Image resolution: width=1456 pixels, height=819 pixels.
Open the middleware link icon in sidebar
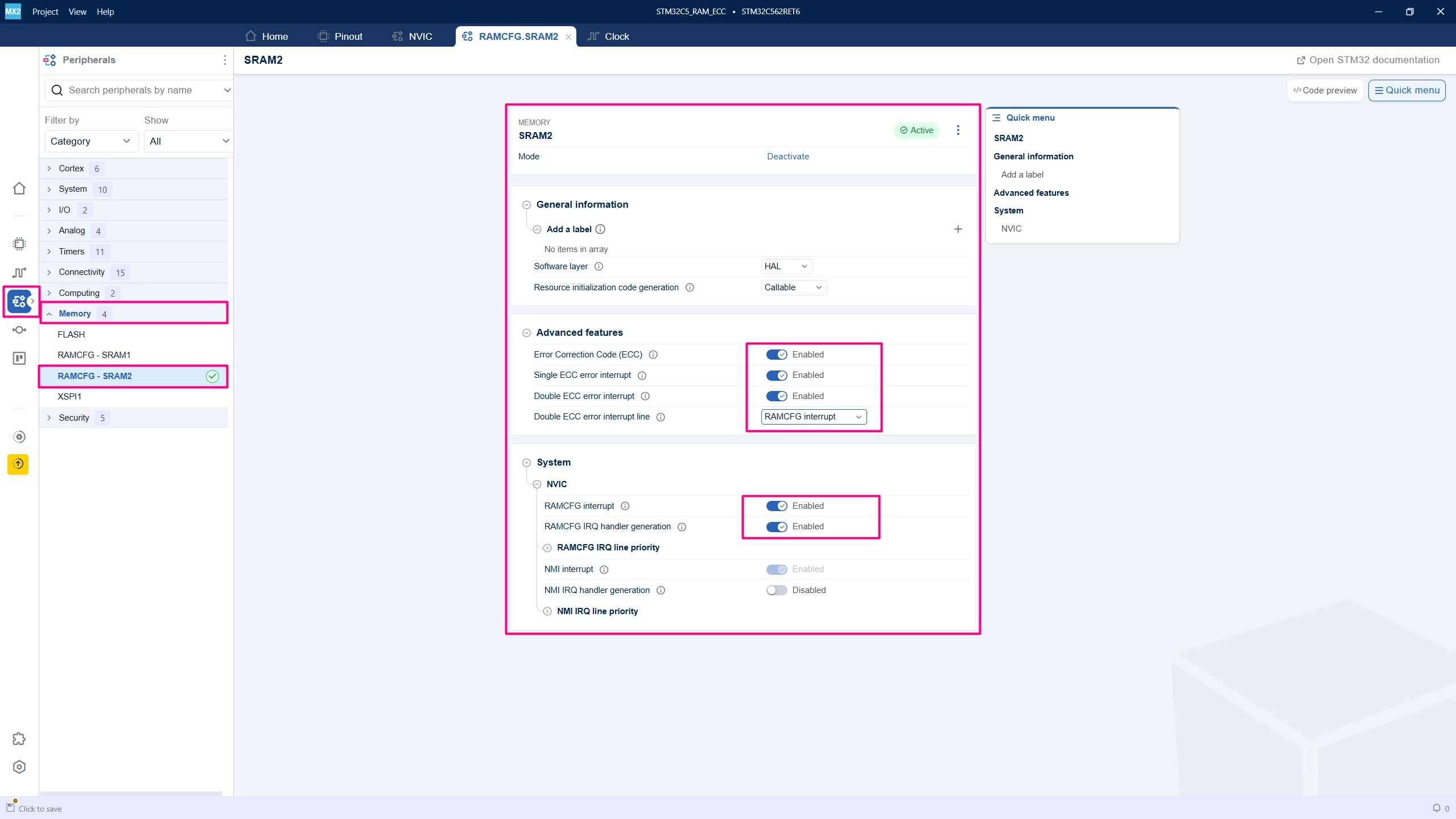pyautogui.click(x=19, y=330)
